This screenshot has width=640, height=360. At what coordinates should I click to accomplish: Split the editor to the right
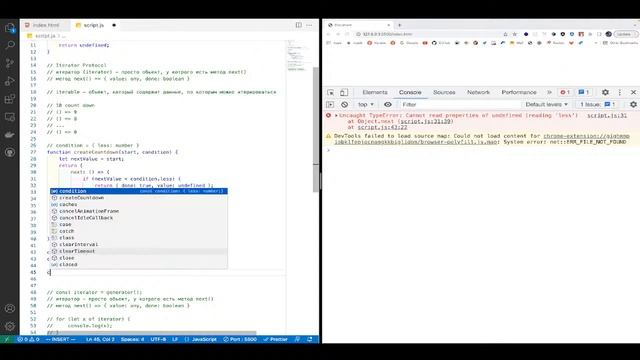299,25
